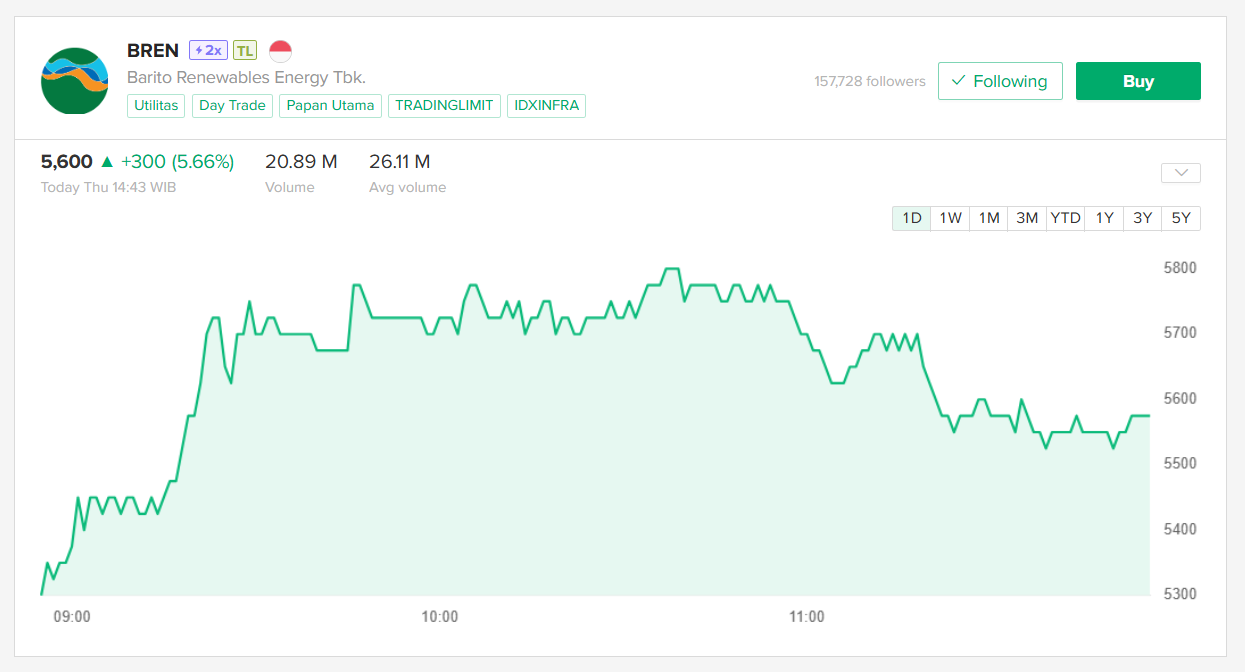Toggle the Following button off

pyautogui.click(x=999, y=81)
